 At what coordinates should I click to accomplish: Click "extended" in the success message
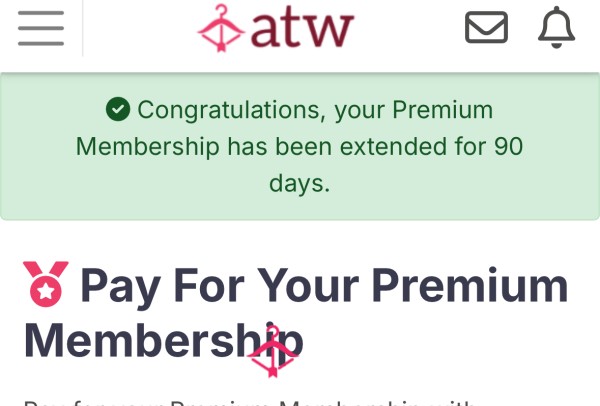tap(393, 146)
